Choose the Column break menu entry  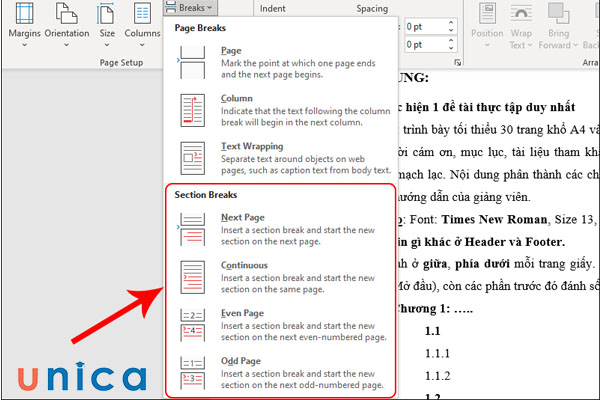[281, 110]
